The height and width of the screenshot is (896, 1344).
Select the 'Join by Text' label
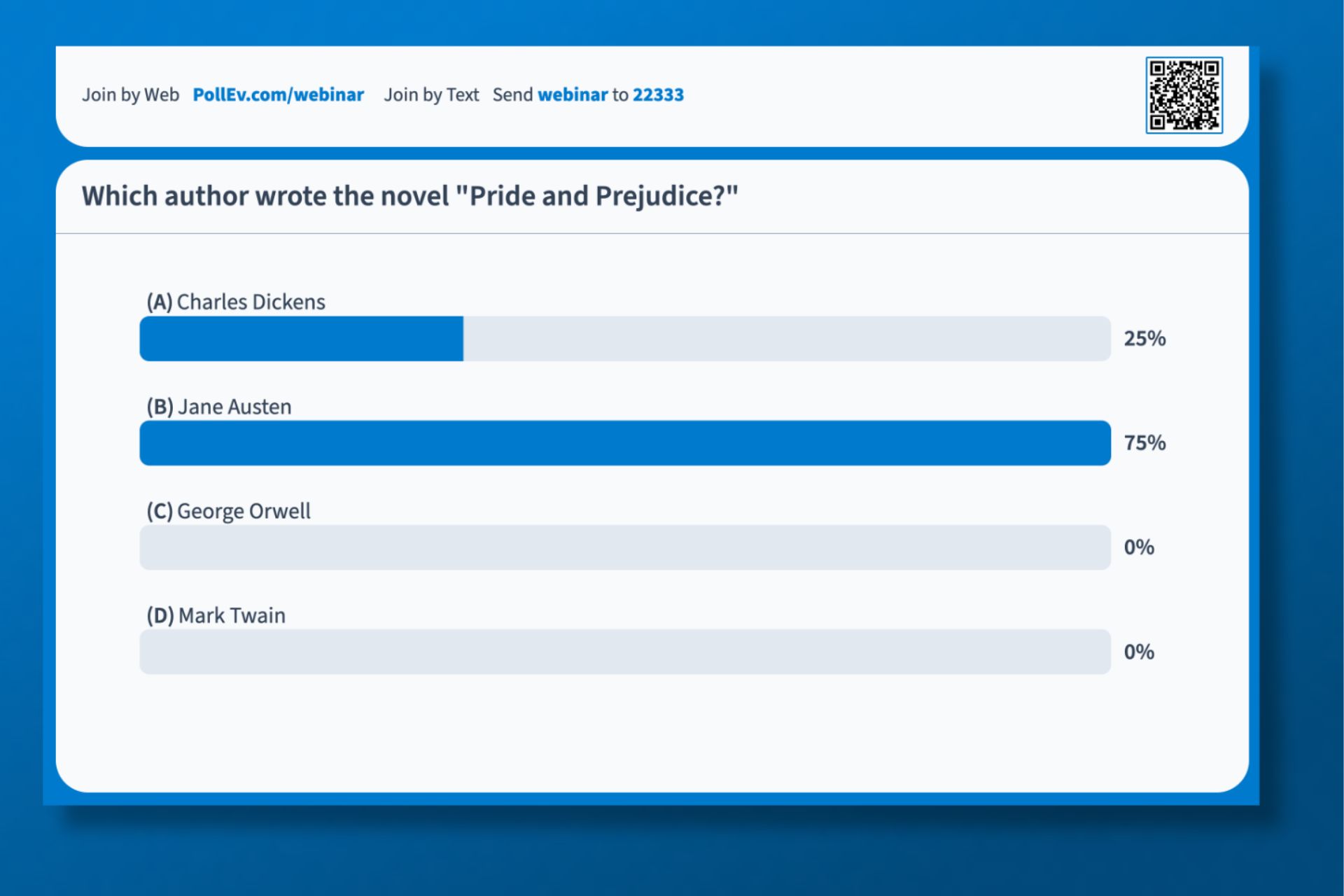click(432, 95)
